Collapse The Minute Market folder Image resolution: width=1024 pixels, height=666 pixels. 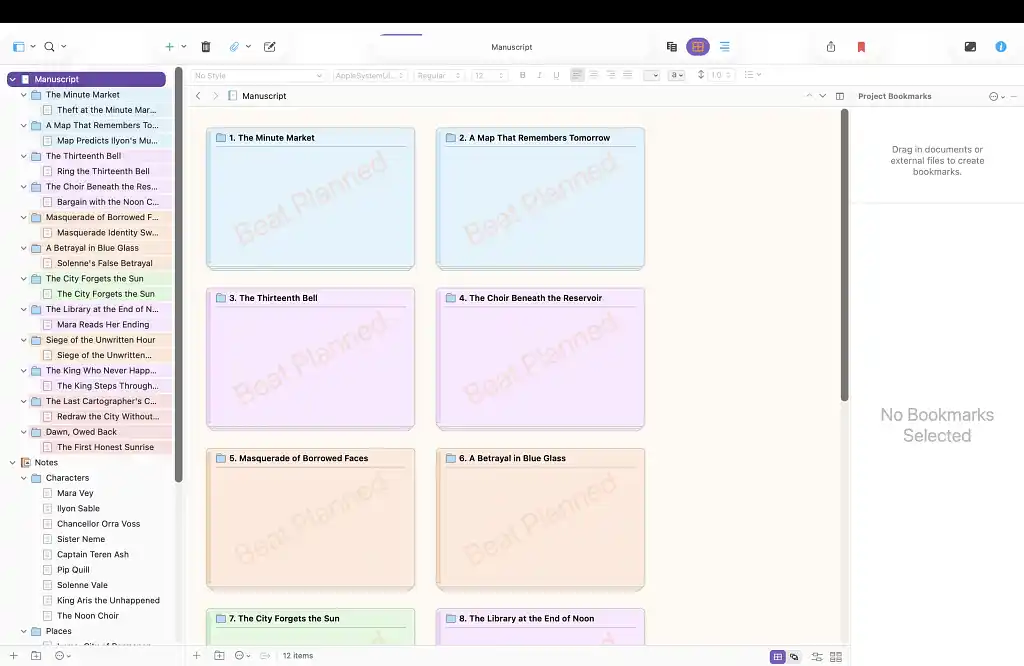24,95
